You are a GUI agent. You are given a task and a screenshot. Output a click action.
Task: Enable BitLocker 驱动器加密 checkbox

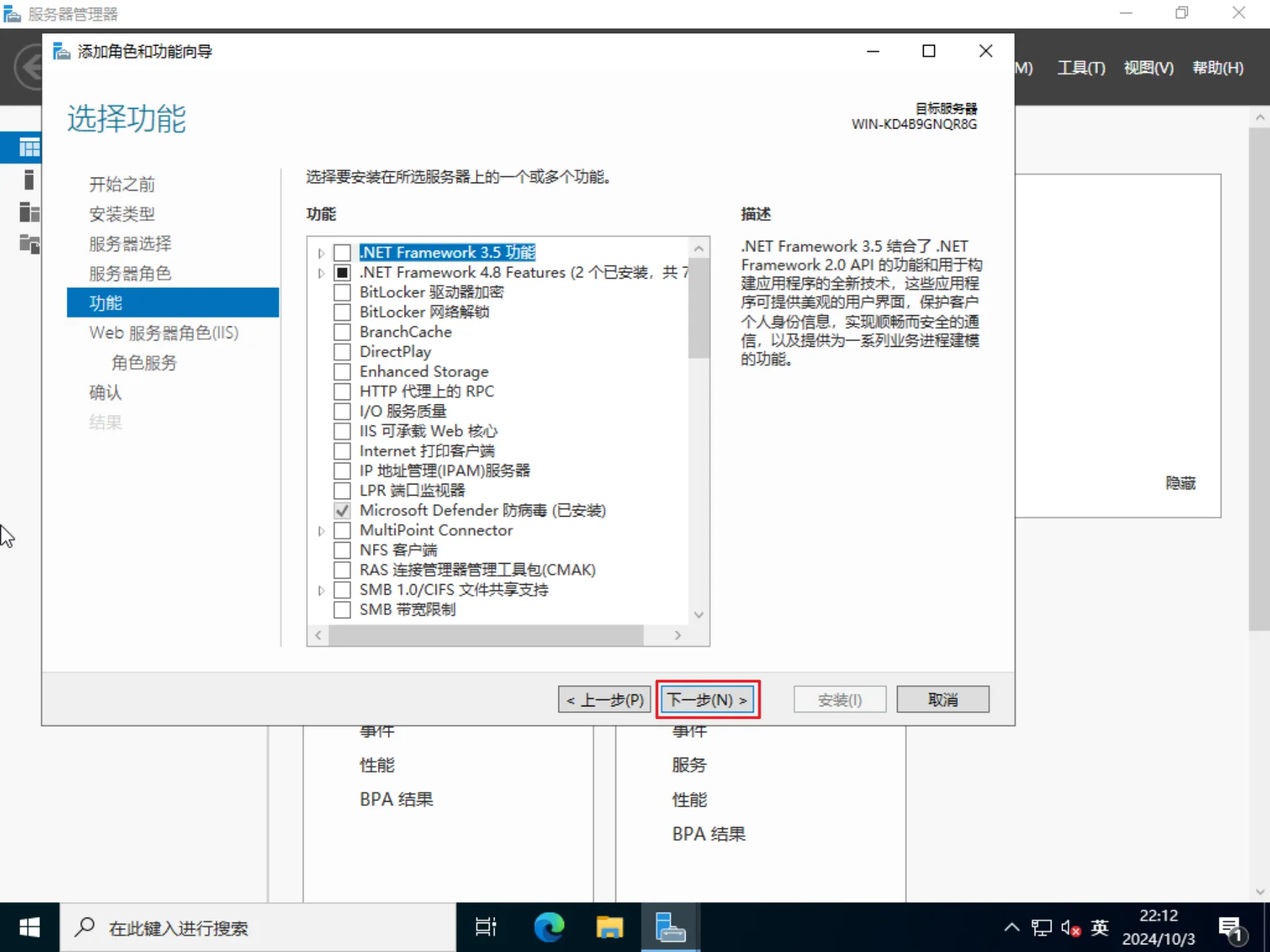pos(342,292)
